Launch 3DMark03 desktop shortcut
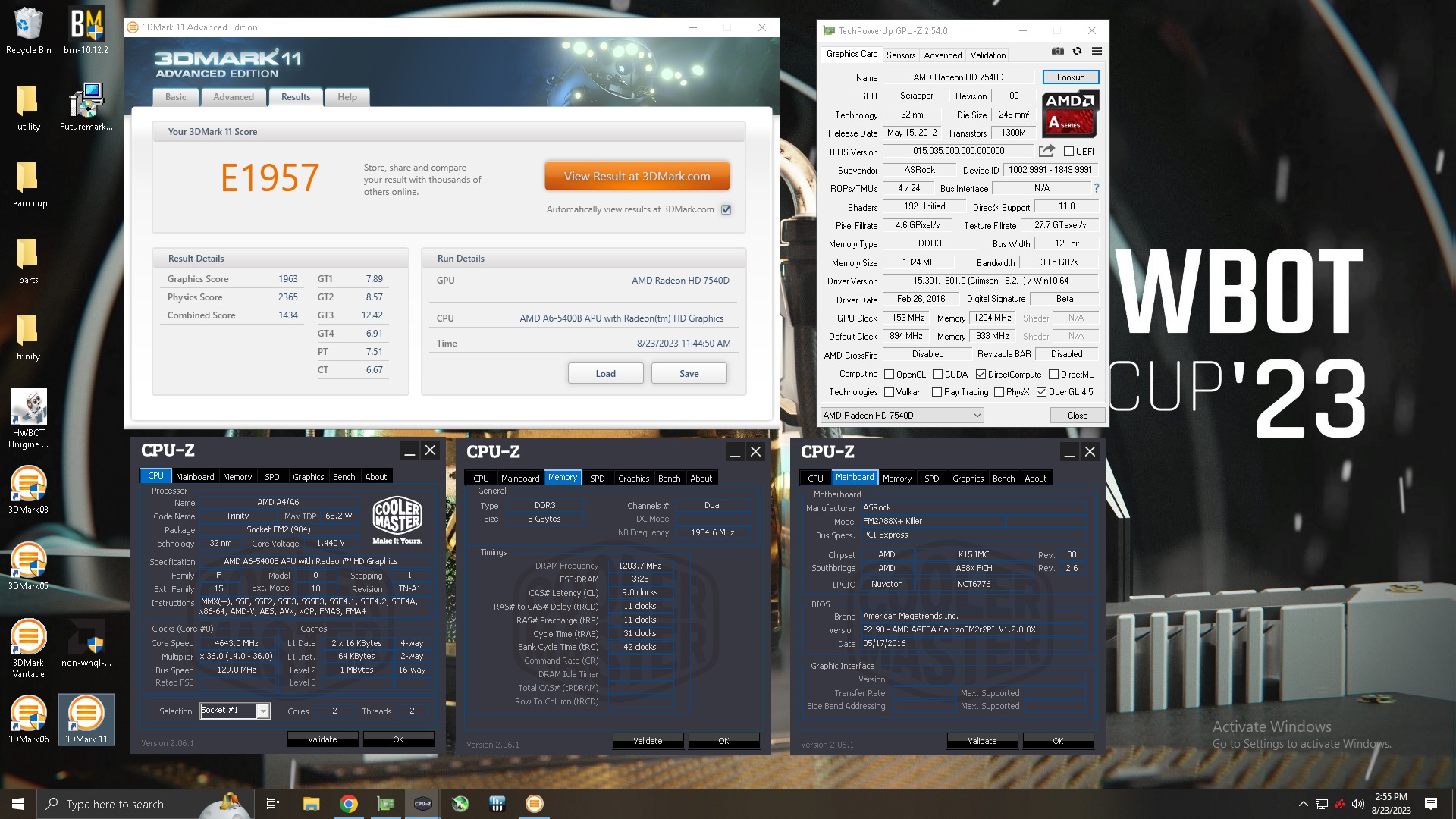This screenshot has width=1456, height=819. [29, 490]
